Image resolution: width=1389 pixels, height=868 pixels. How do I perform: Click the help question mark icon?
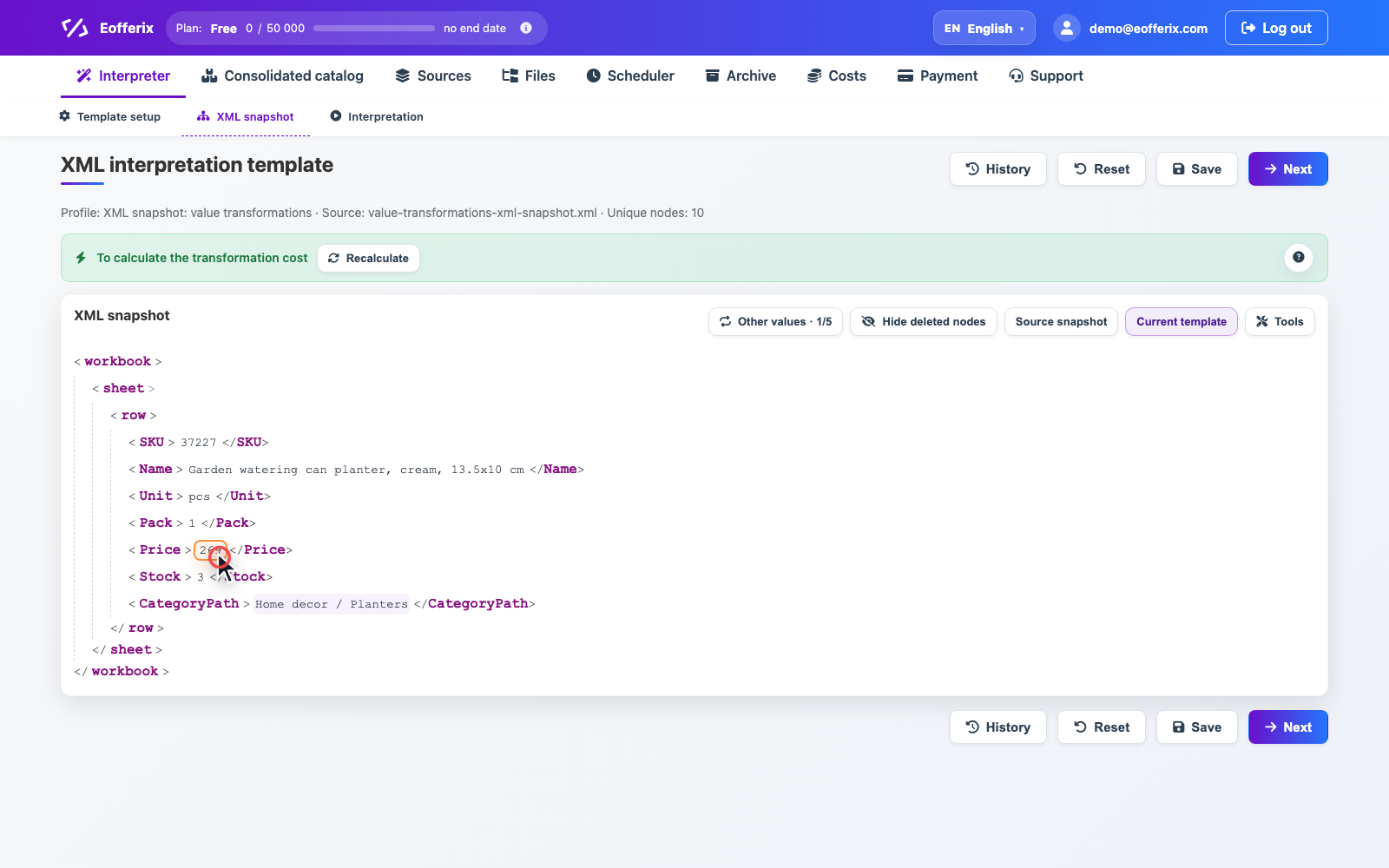[1299, 257]
